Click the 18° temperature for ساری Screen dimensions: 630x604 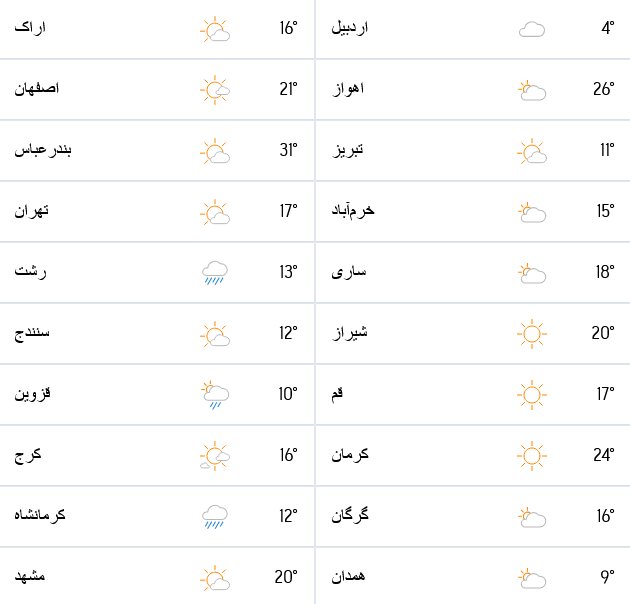click(603, 272)
